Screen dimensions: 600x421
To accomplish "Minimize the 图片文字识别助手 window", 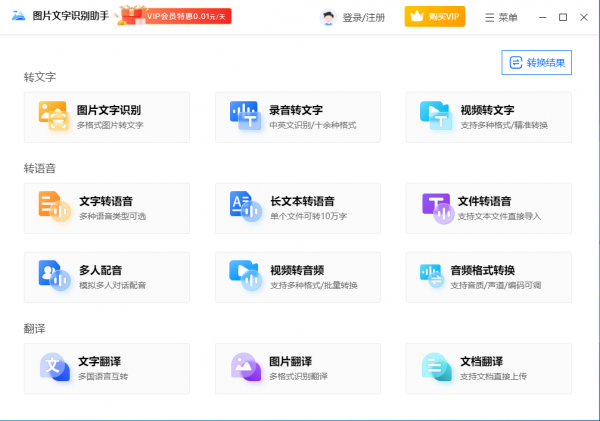I will coord(541,17).
